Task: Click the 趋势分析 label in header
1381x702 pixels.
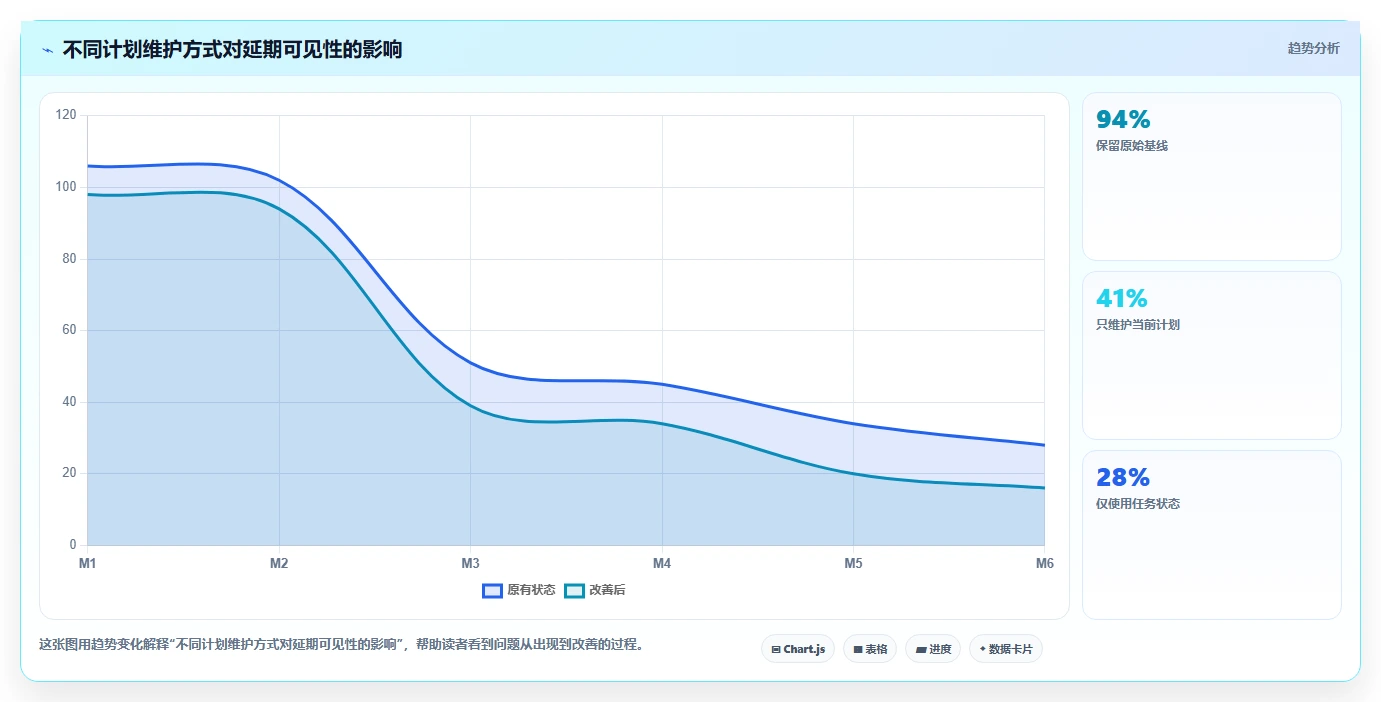Action: coord(1313,48)
